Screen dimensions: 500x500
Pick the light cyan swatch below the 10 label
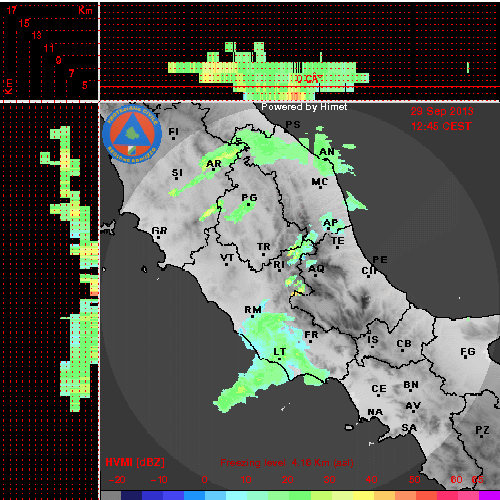pyautogui.click(x=237, y=495)
